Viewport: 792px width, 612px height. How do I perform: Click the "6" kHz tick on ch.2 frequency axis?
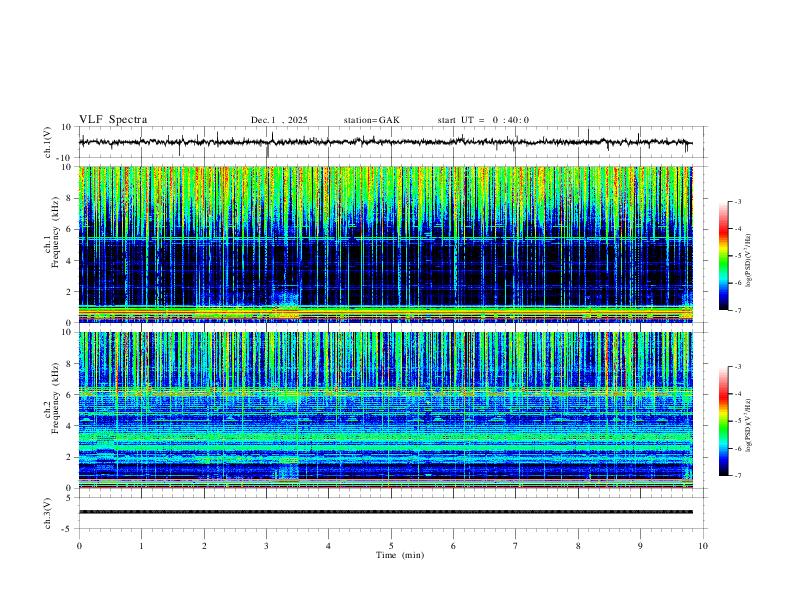point(69,395)
